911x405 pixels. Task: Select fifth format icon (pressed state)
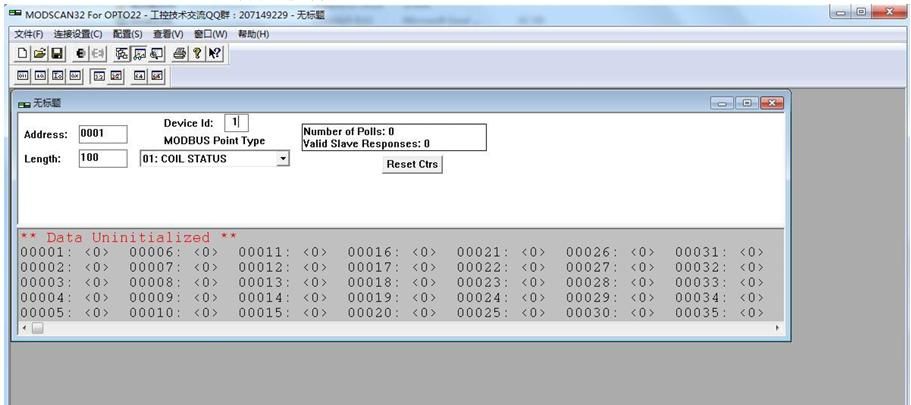click(99, 76)
